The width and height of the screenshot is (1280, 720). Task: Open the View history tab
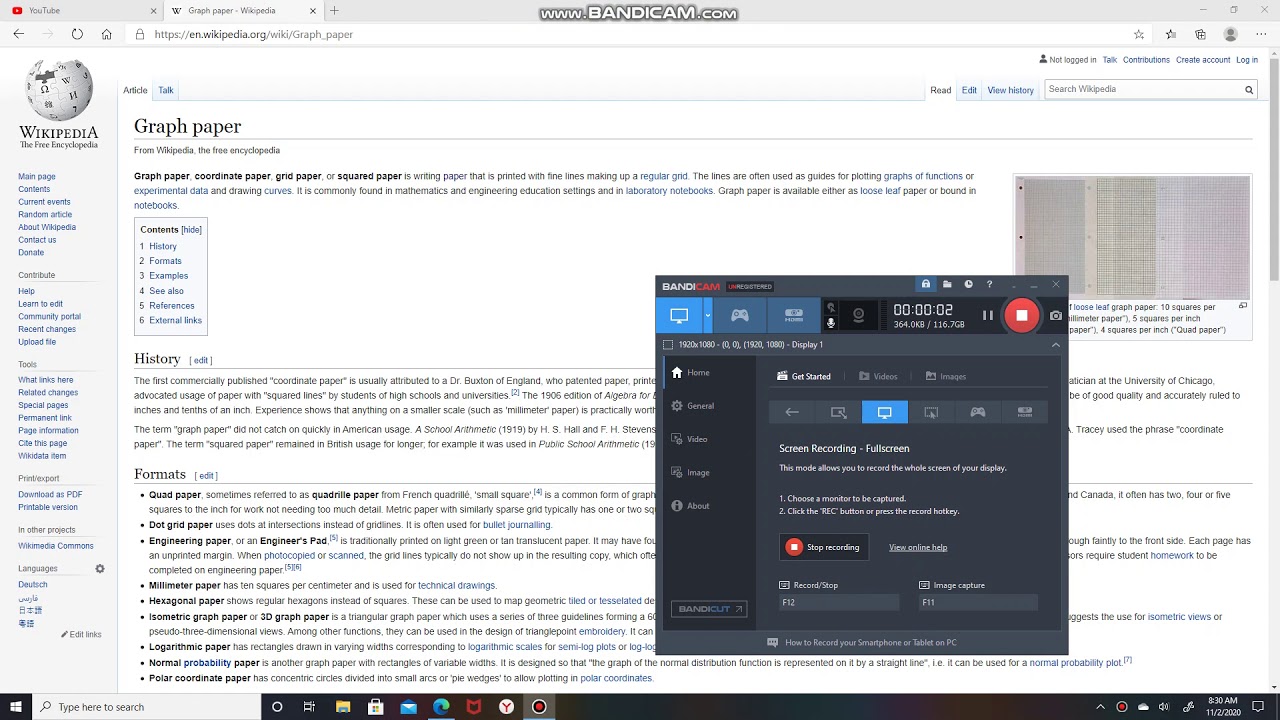pyautogui.click(x=1011, y=90)
